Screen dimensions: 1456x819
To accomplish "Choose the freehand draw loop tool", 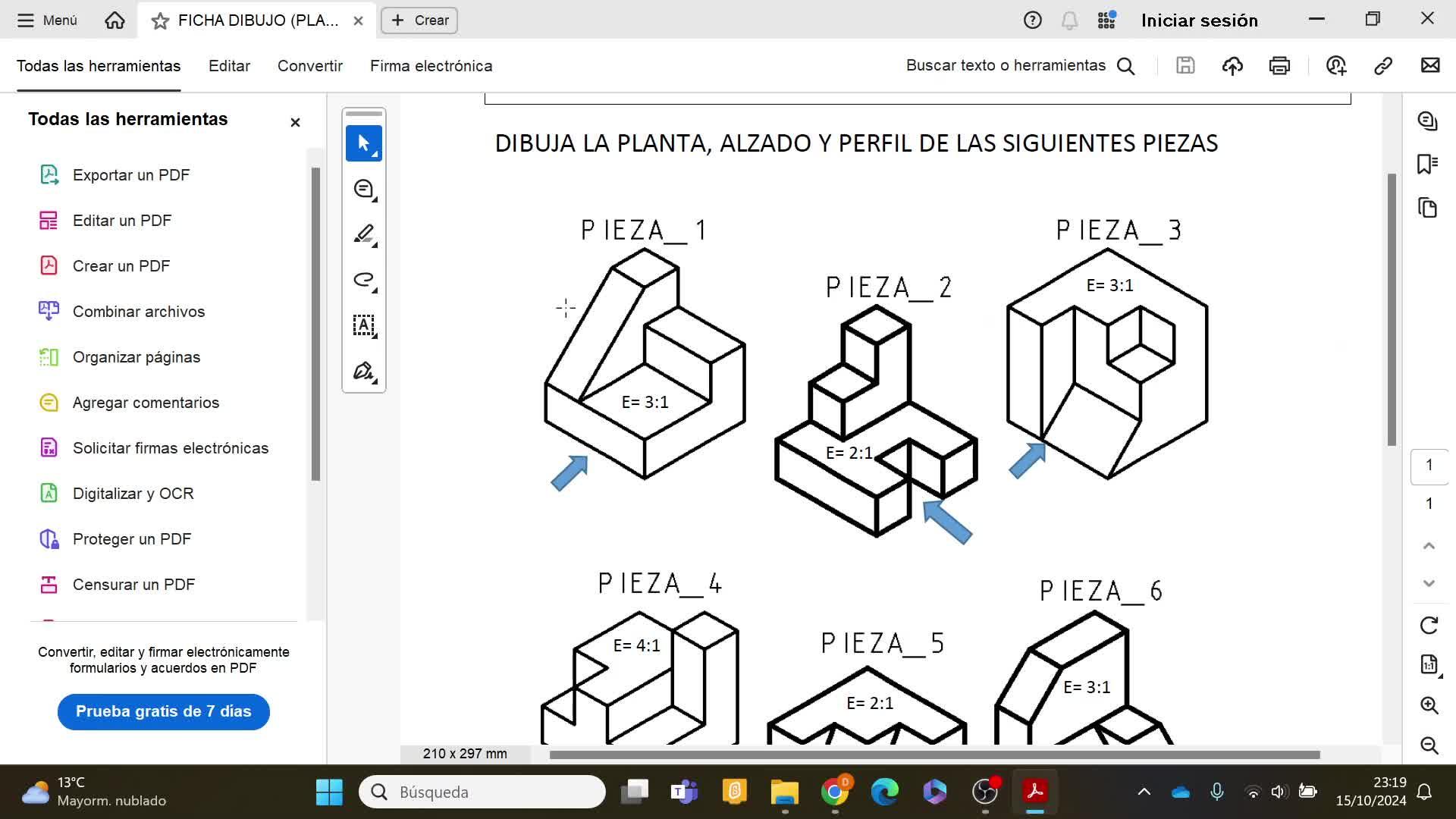I will [x=363, y=280].
